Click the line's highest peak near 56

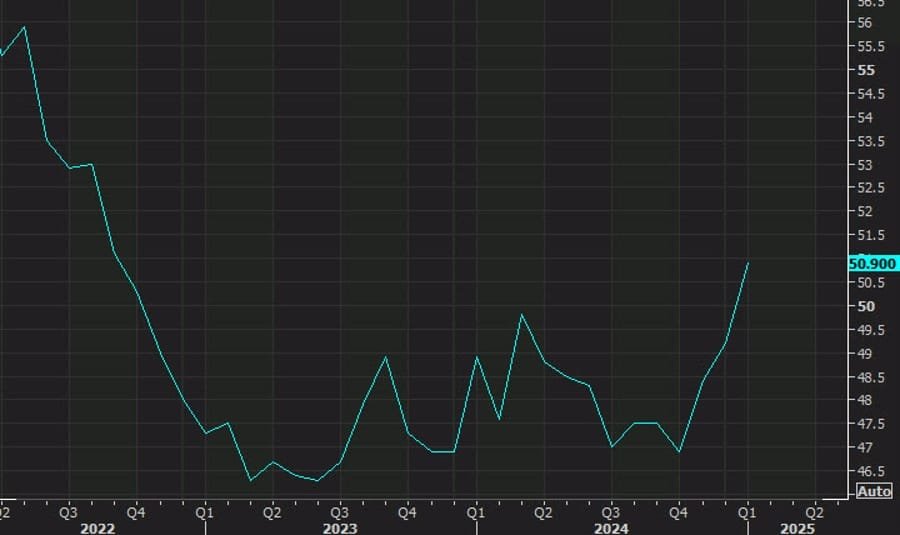[24, 28]
